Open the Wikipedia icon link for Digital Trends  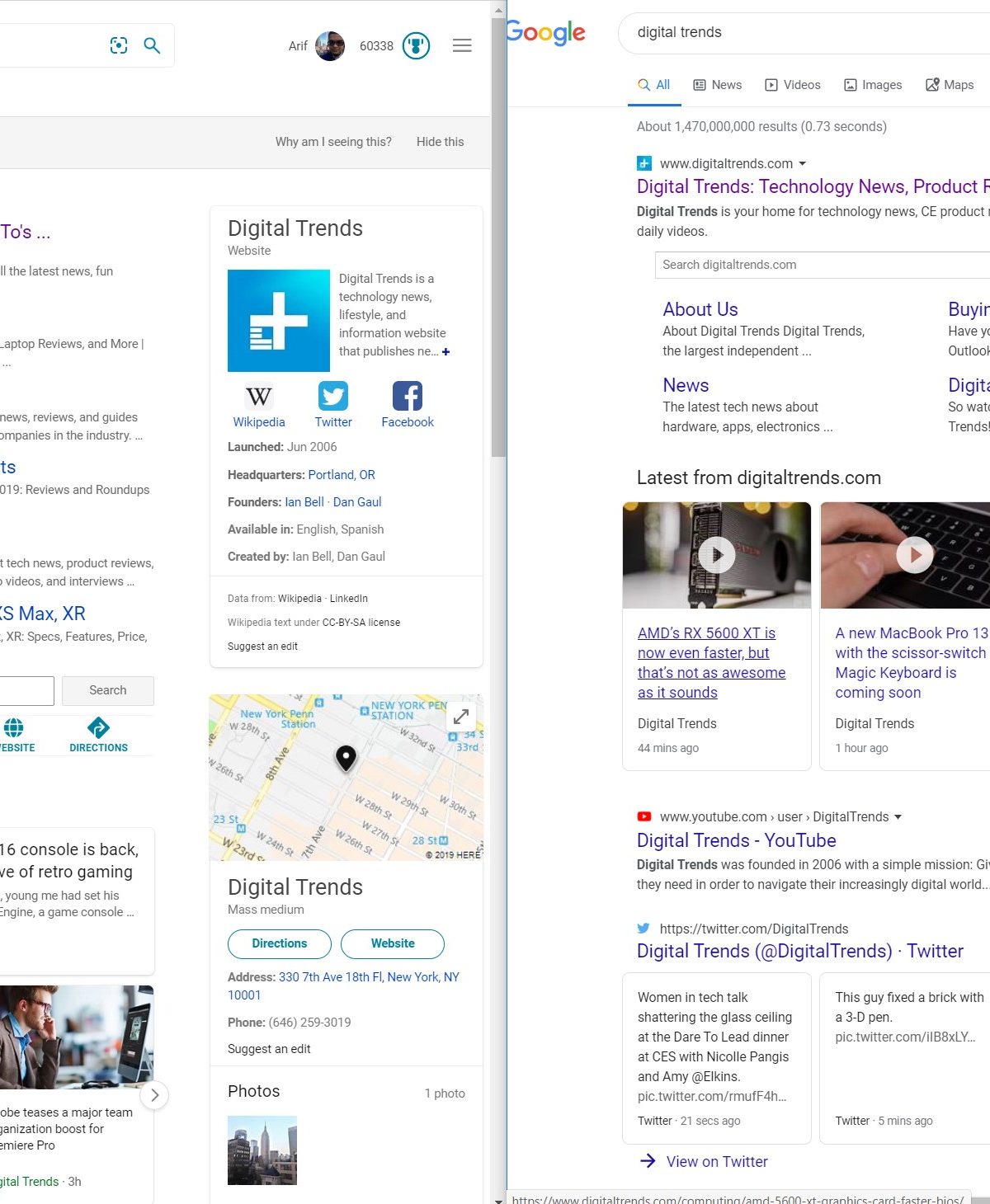(259, 397)
